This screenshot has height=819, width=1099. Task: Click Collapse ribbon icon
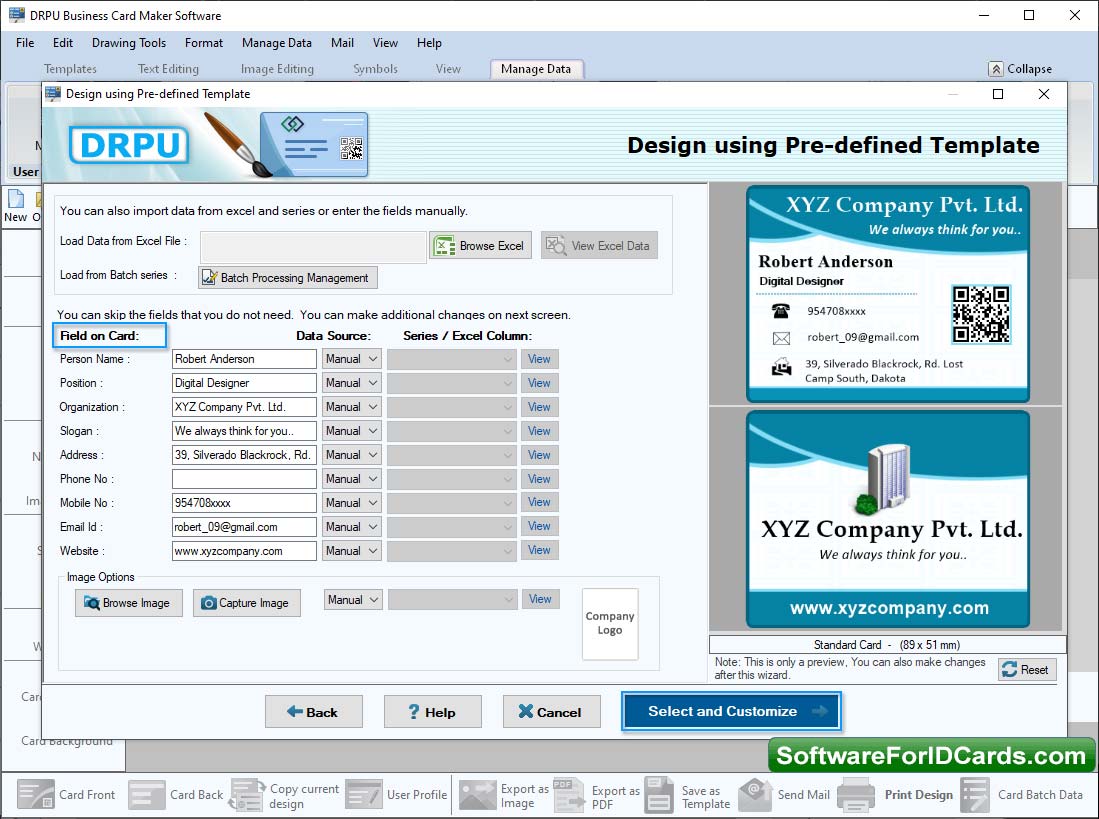996,69
